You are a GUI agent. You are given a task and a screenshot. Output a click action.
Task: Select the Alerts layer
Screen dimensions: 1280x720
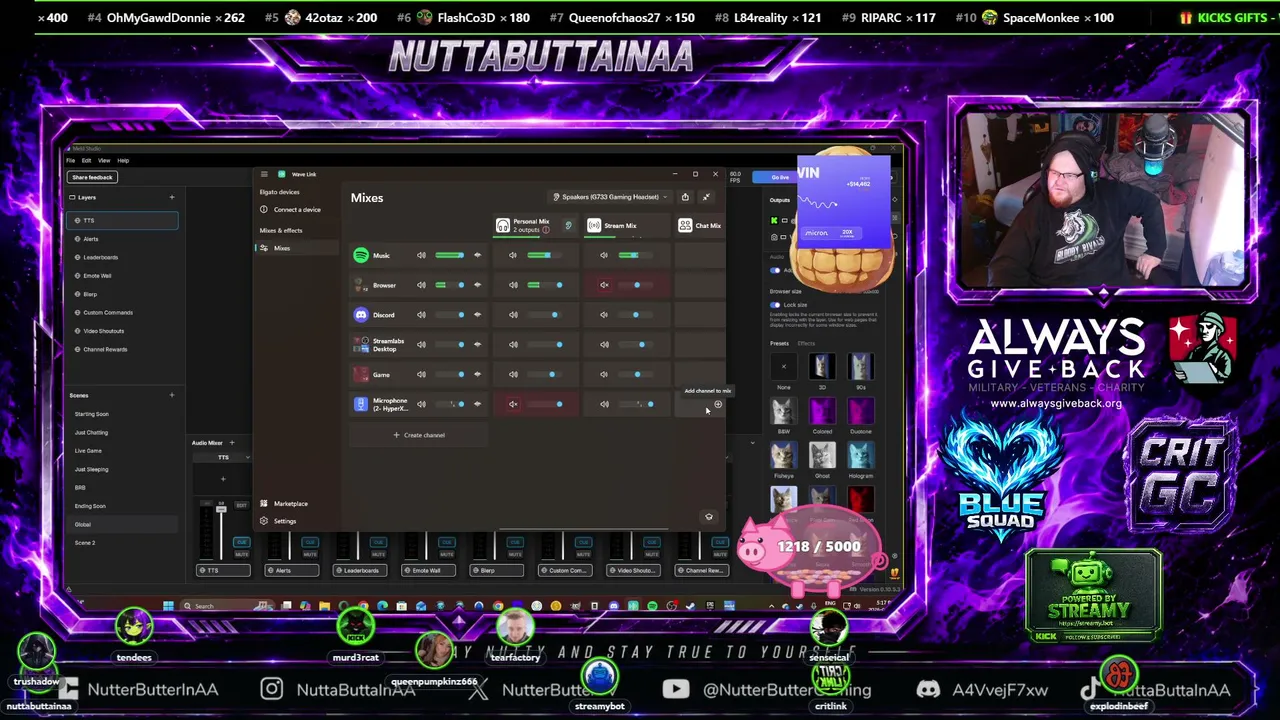[122, 239]
